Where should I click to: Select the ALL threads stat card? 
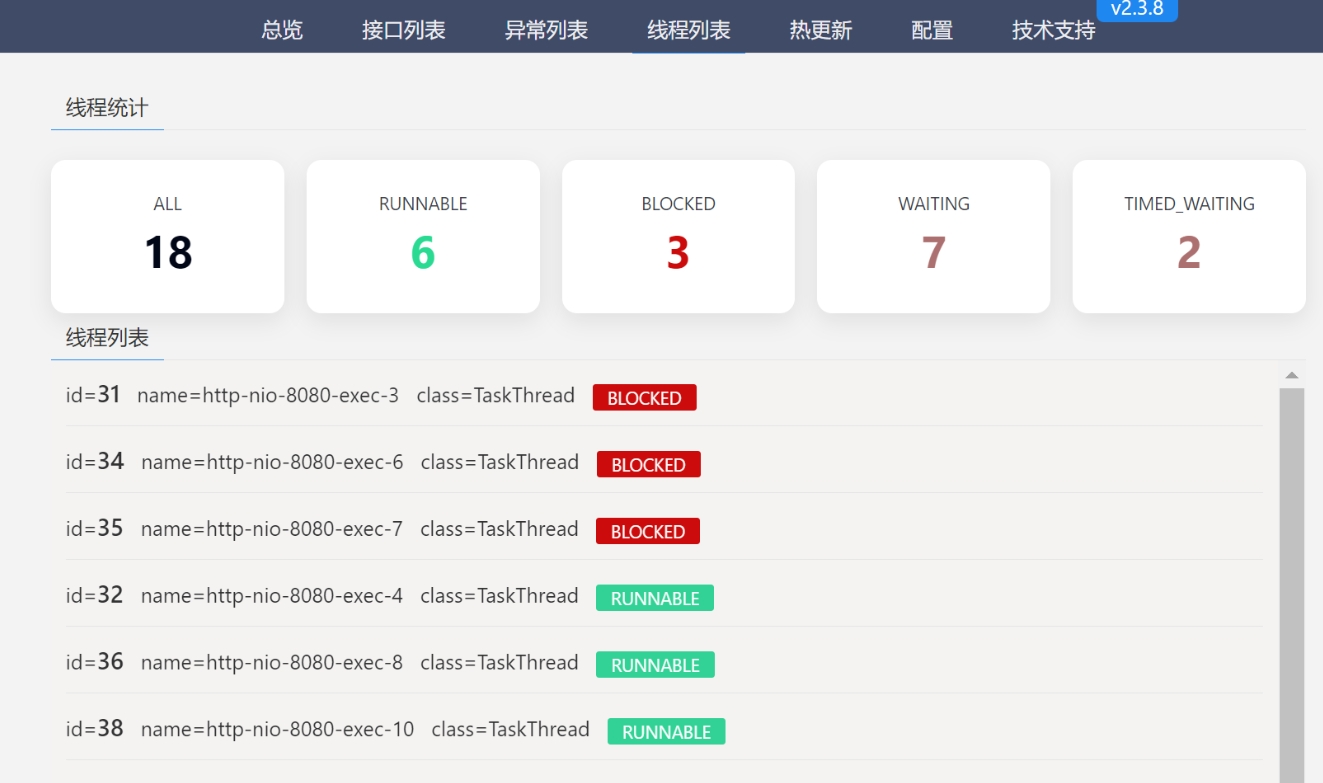(167, 236)
